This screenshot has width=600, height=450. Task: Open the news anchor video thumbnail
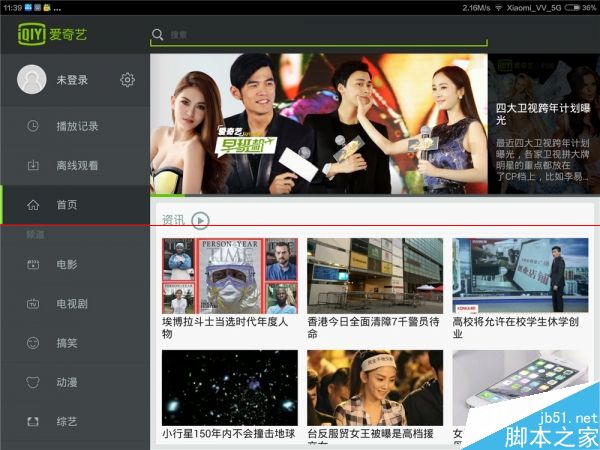click(x=520, y=275)
